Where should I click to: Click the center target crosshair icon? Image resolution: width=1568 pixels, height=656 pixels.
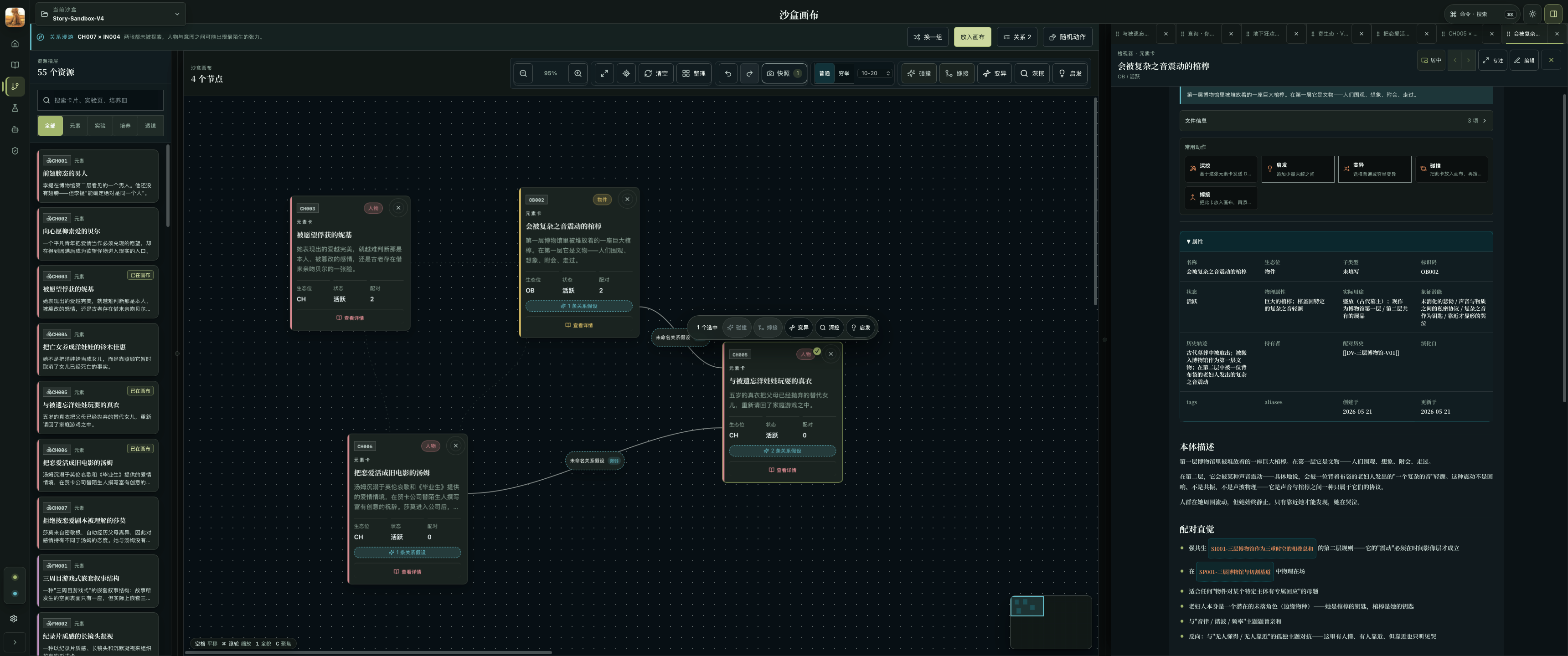coord(626,74)
